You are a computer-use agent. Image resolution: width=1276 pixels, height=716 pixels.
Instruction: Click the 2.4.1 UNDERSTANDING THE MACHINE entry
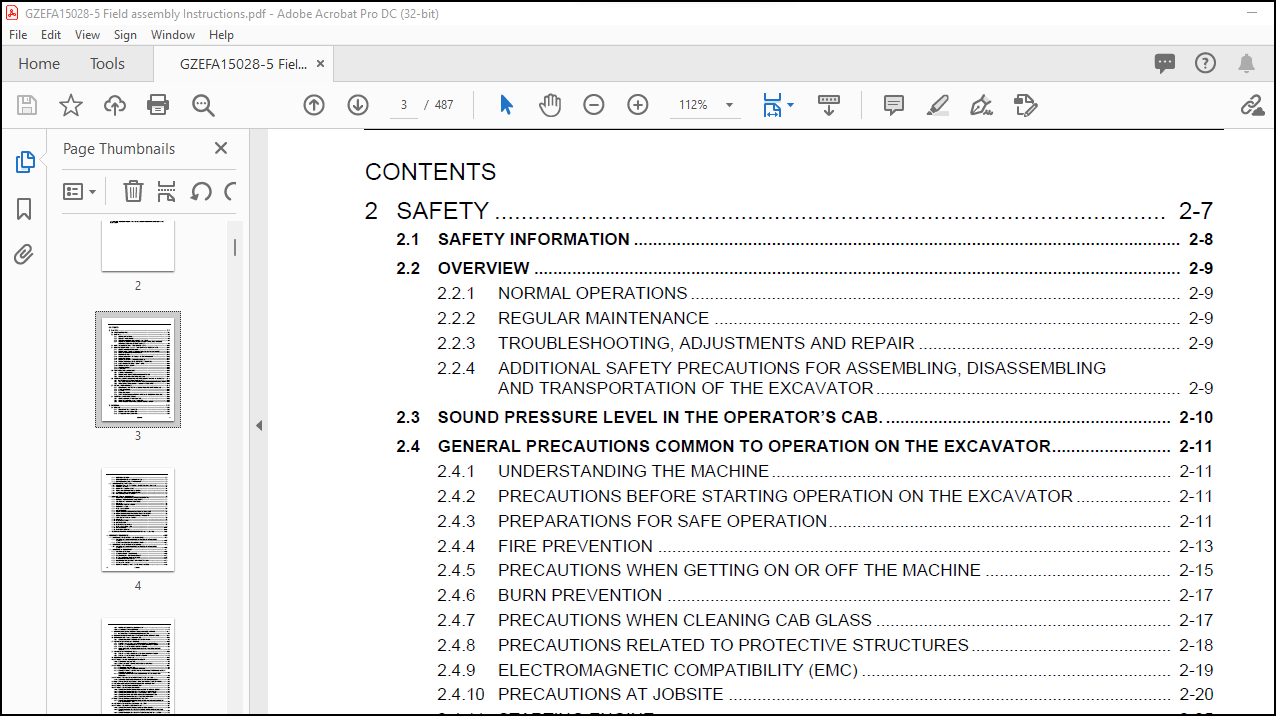click(x=825, y=471)
